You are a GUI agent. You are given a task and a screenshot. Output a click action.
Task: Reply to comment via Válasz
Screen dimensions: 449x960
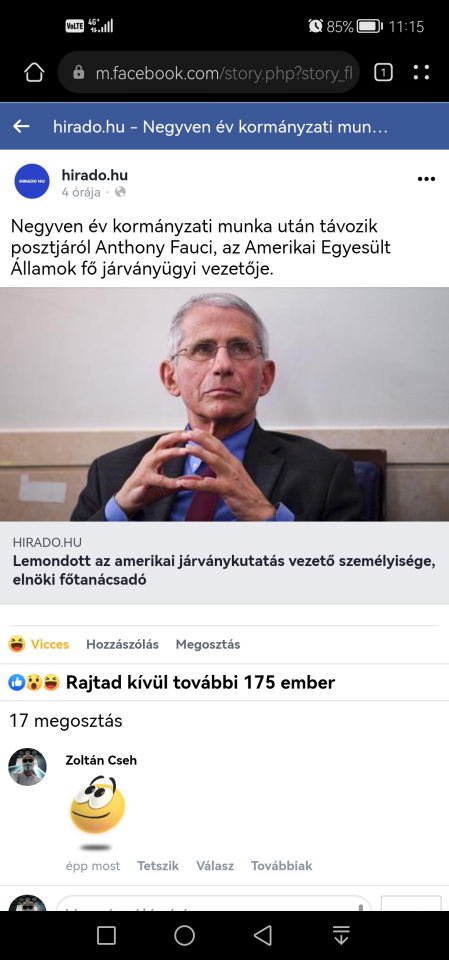215,866
